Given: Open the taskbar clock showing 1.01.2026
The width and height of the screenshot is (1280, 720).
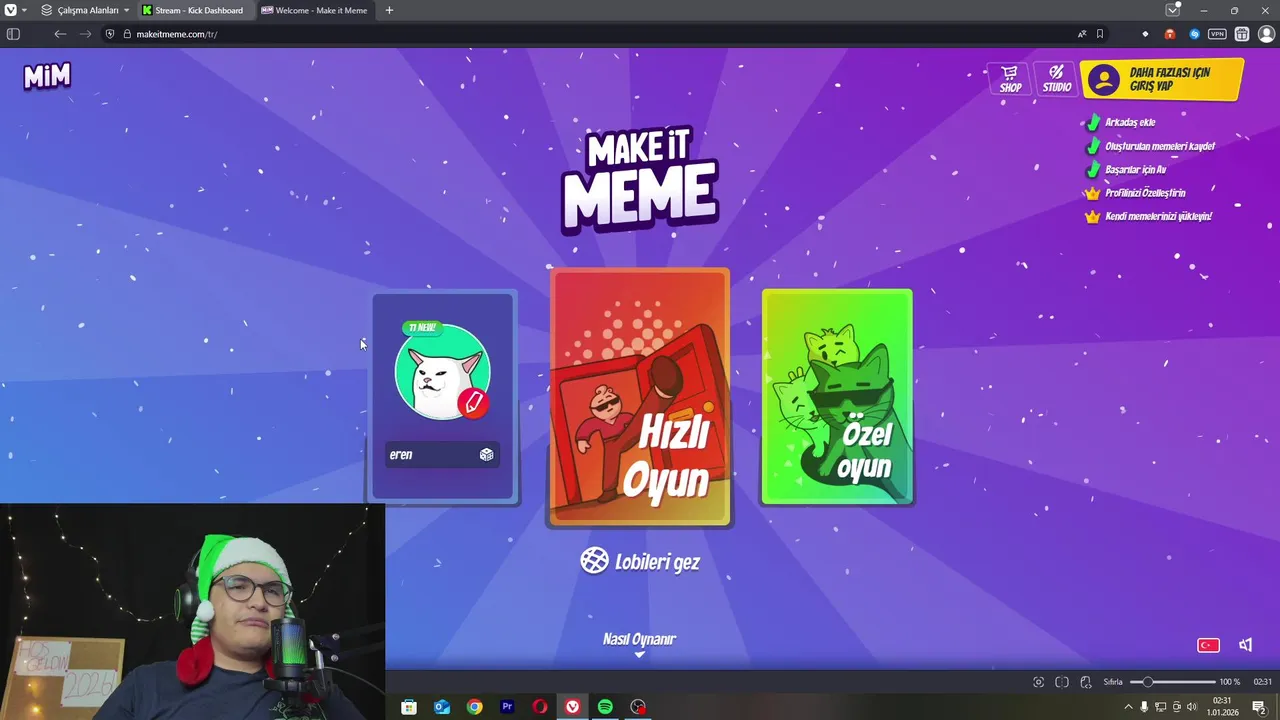Looking at the screenshot, I should pyautogui.click(x=1222, y=707).
